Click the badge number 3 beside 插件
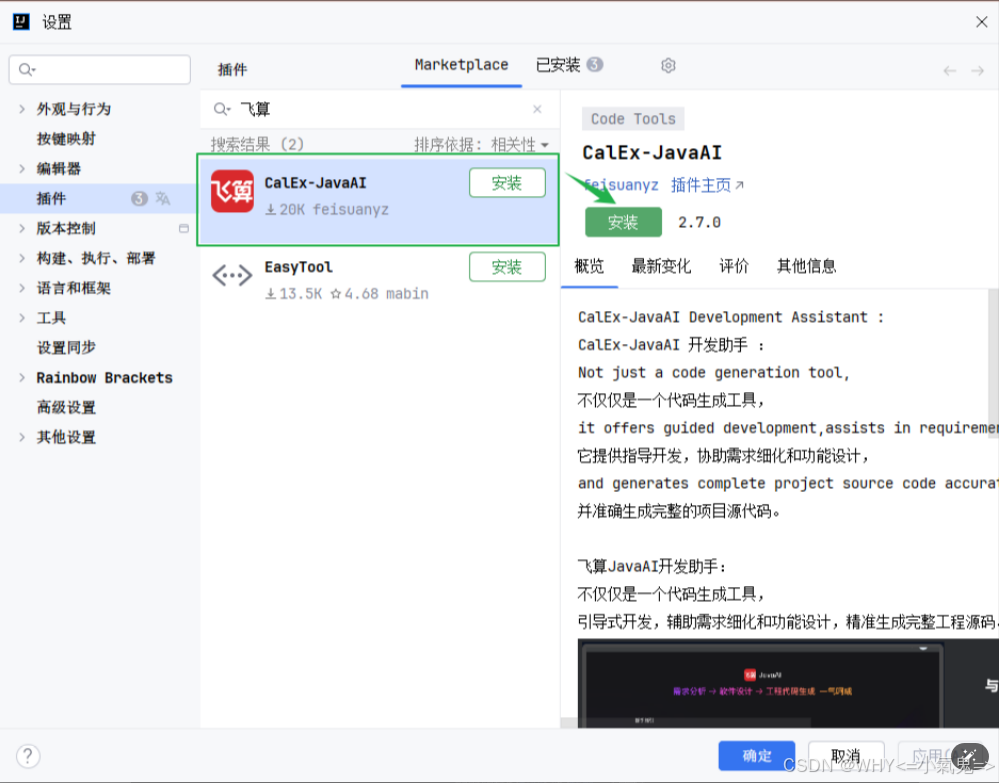This screenshot has height=783, width=999. (x=139, y=198)
